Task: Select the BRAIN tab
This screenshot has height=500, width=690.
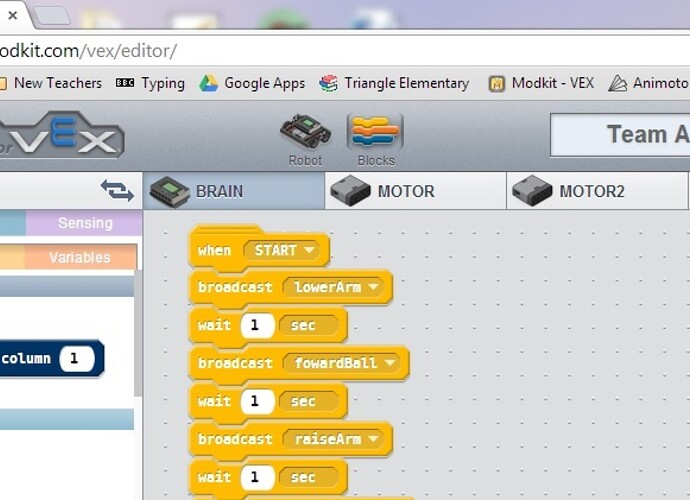Action: 234,191
